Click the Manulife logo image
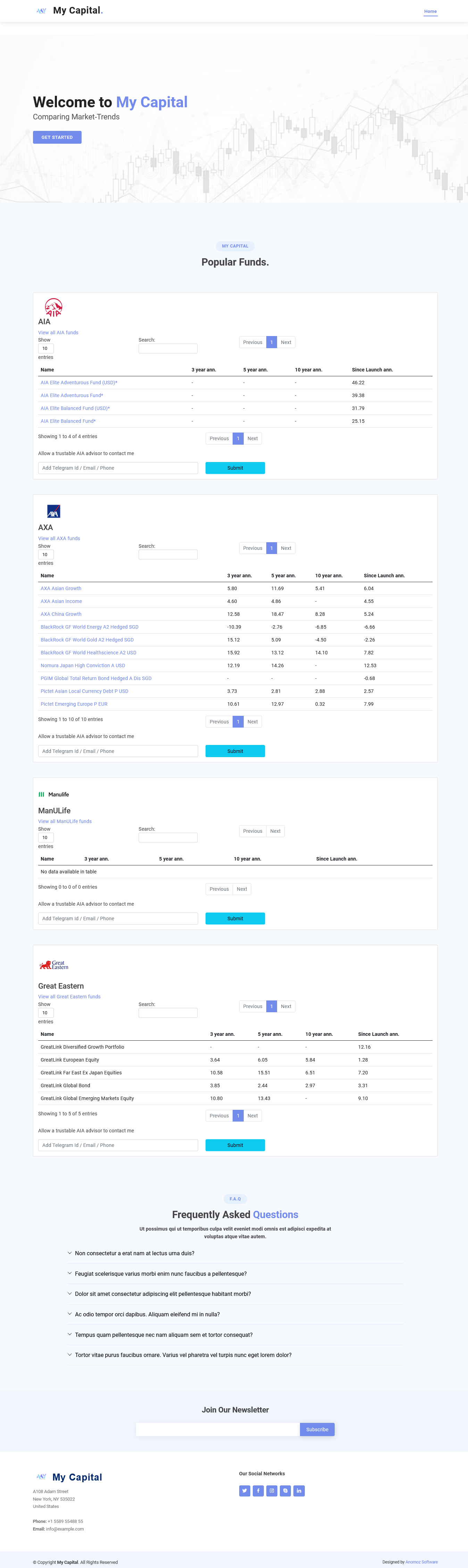 53,794
